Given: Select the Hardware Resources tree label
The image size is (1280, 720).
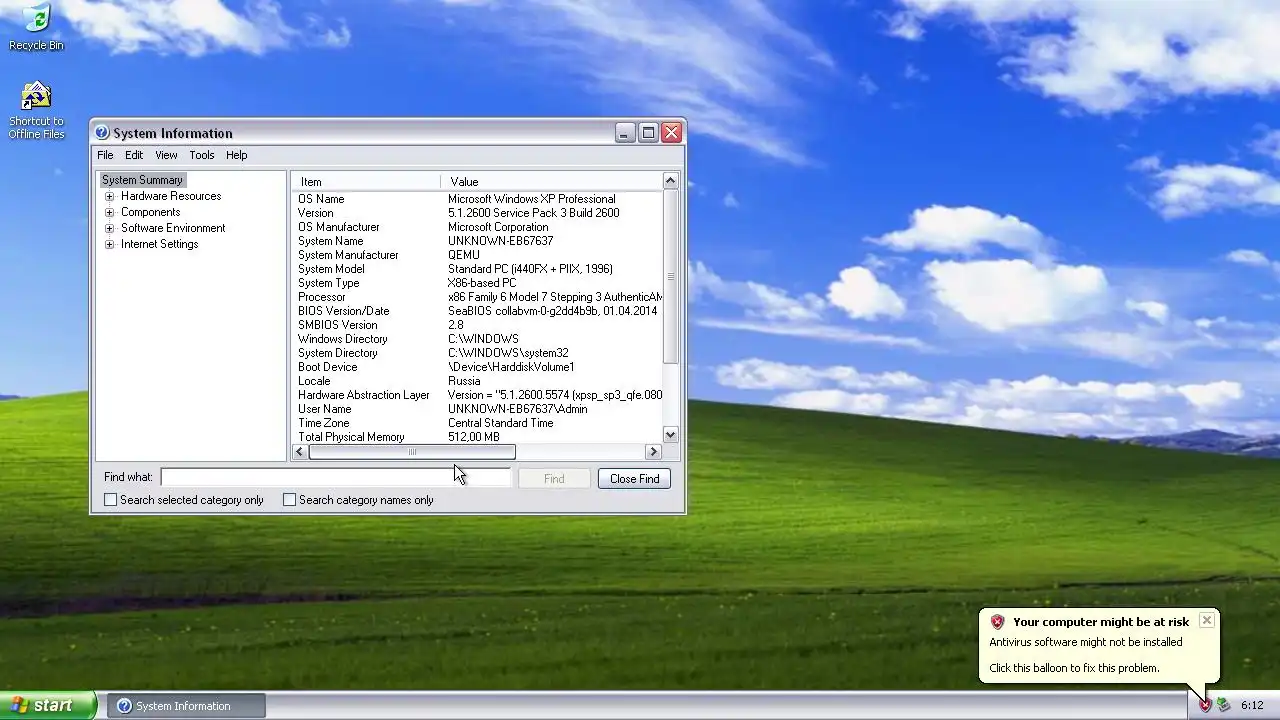Looking at the screenshot, I should tap(171, 196).
